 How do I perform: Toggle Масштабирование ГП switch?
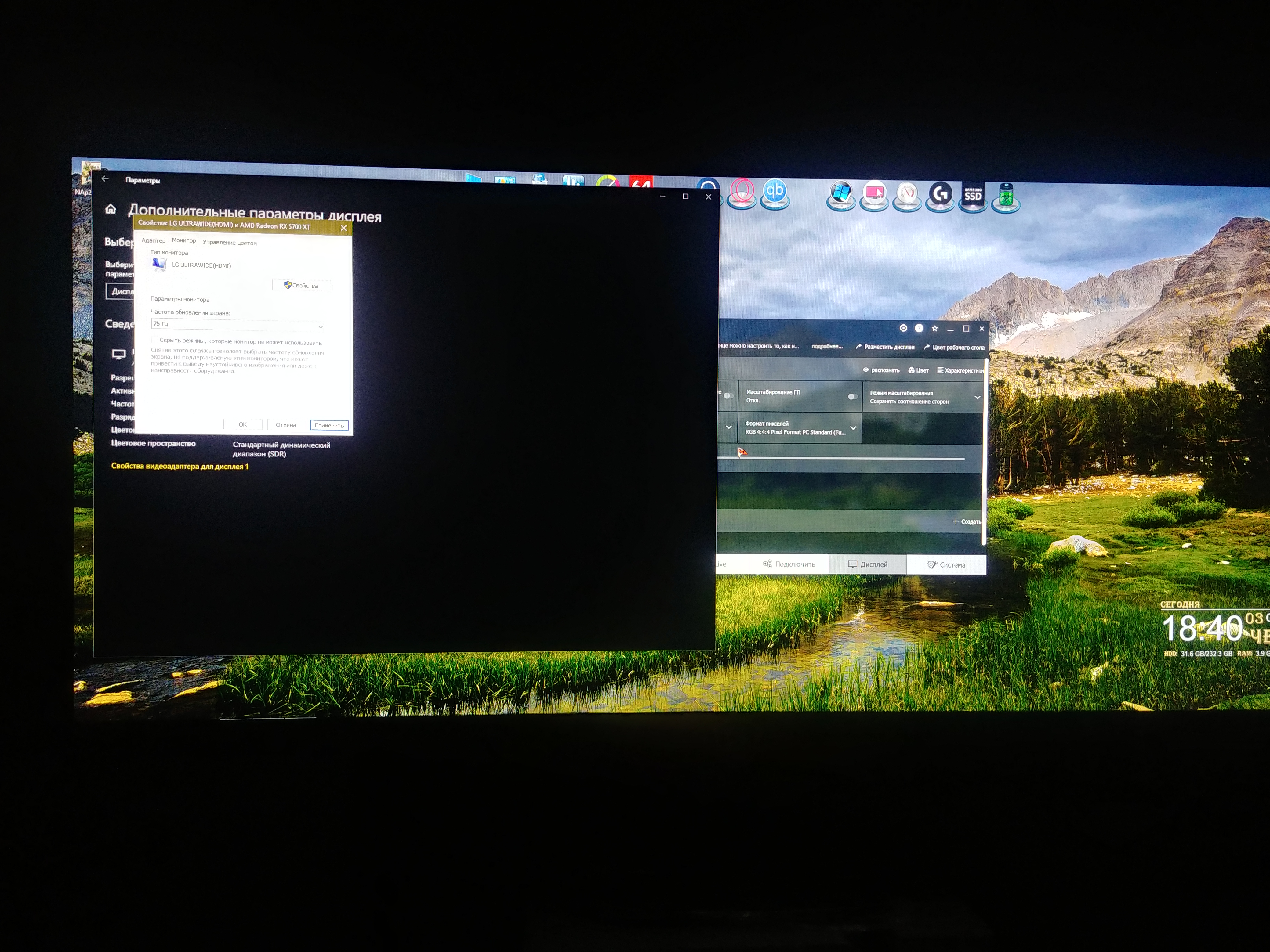click(853, 397)
